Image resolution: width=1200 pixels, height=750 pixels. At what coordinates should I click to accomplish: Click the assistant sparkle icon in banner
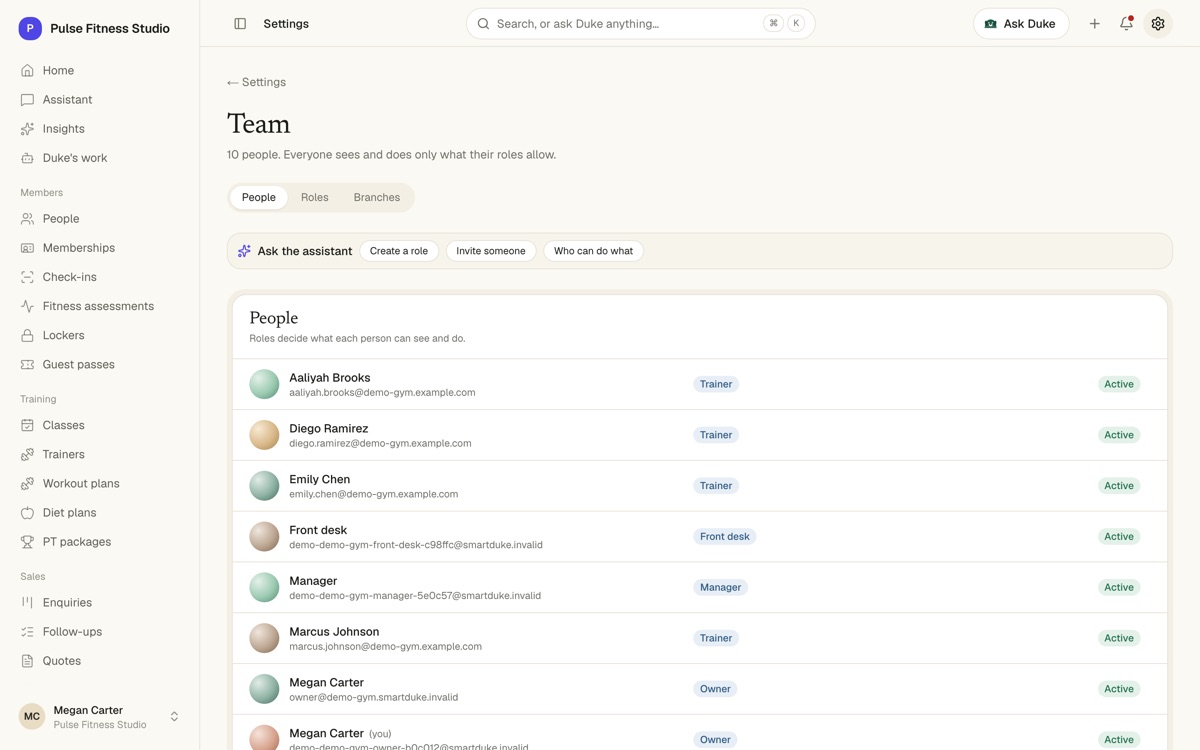click(x=244, y=251)
